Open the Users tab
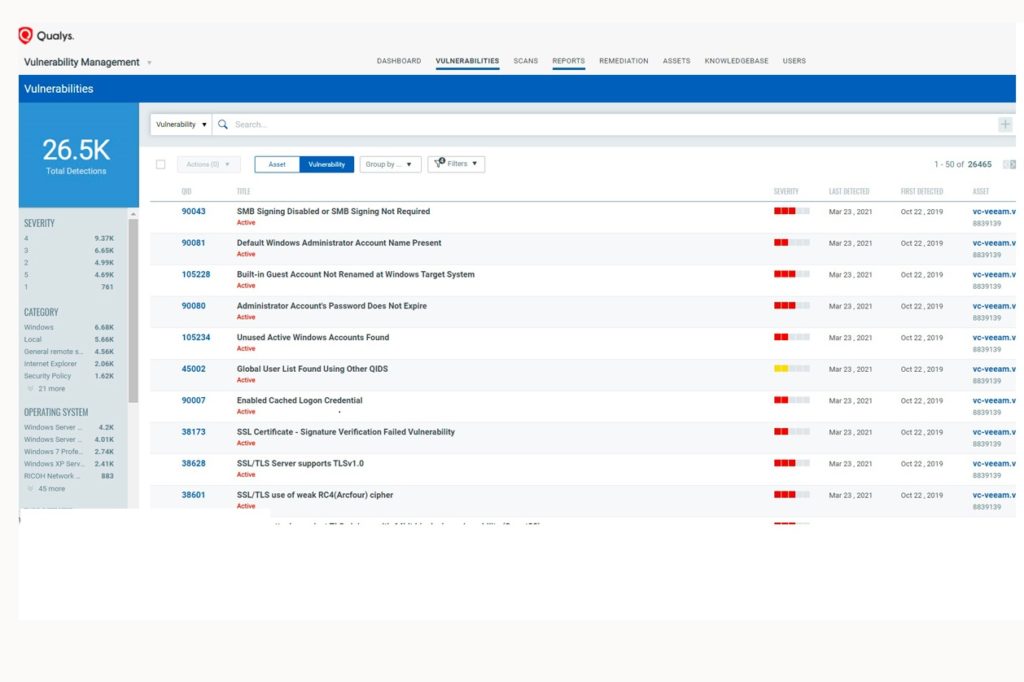The width and height of the screenshot is (1024, 682). (794, 61)
